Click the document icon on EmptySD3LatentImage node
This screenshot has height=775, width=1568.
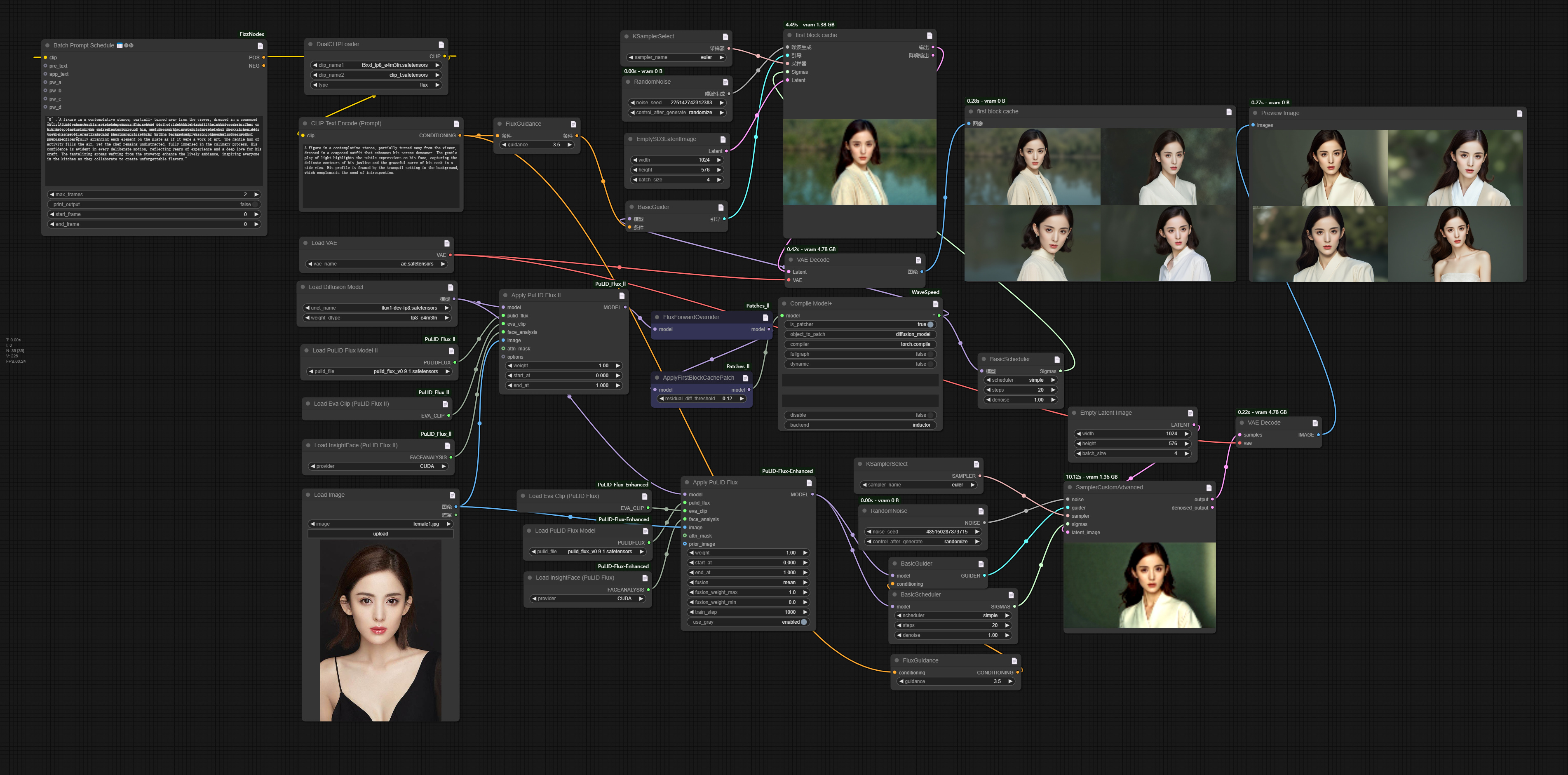point(723,139)
